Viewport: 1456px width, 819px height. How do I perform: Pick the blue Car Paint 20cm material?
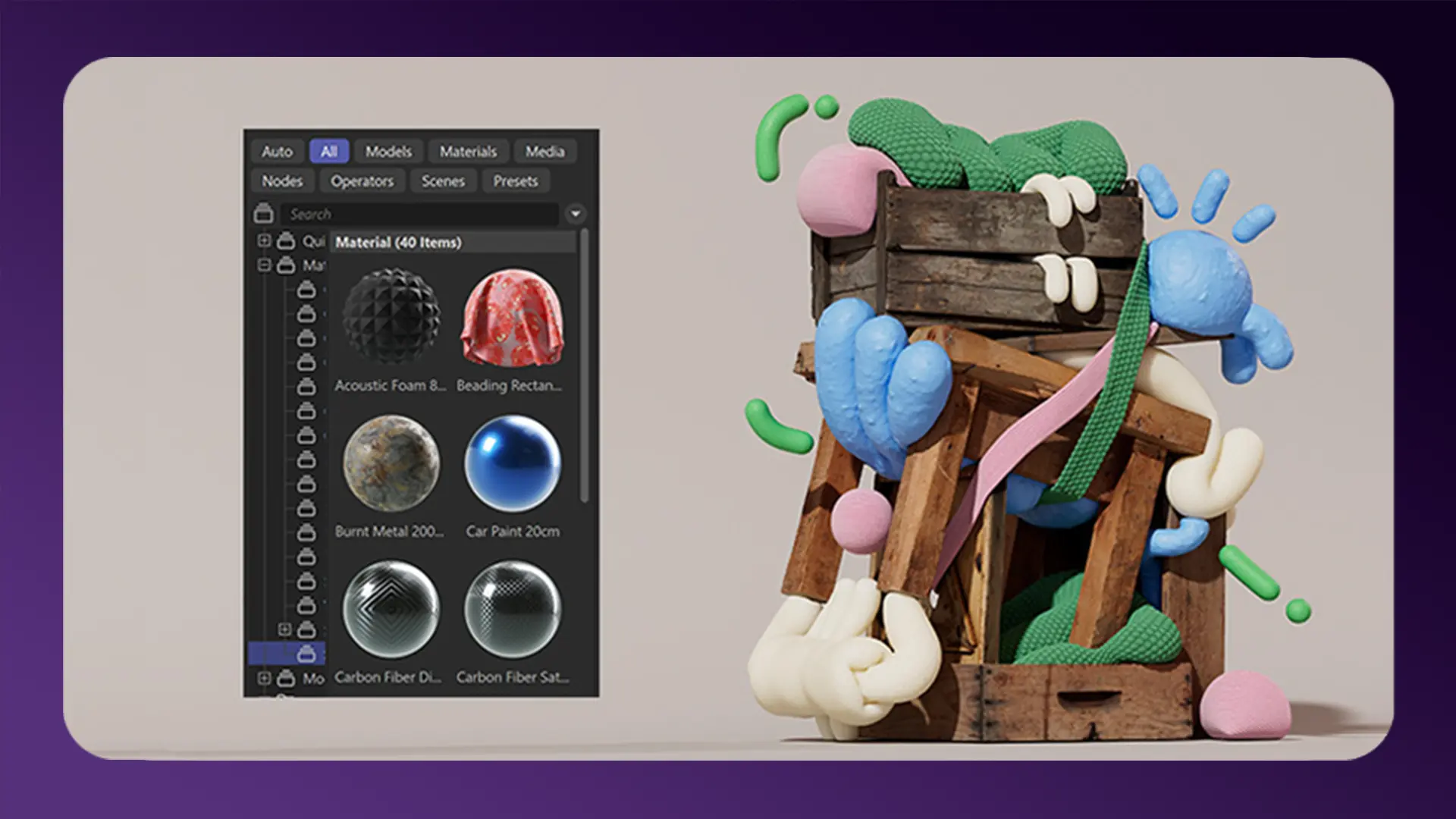point(513,463)
